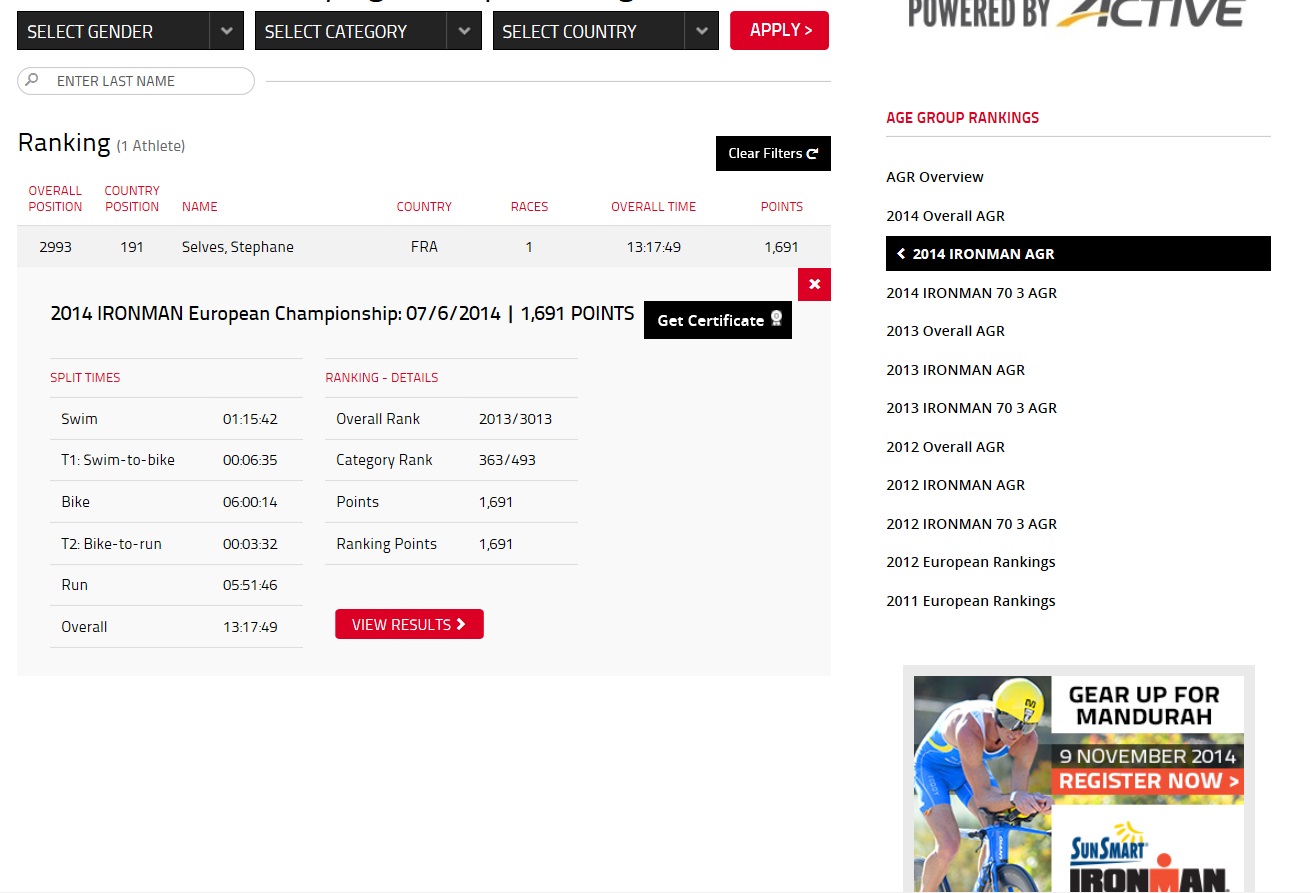Expand the Select Category dropdown
Screen dimensions: 1311x893
(368, 31)
